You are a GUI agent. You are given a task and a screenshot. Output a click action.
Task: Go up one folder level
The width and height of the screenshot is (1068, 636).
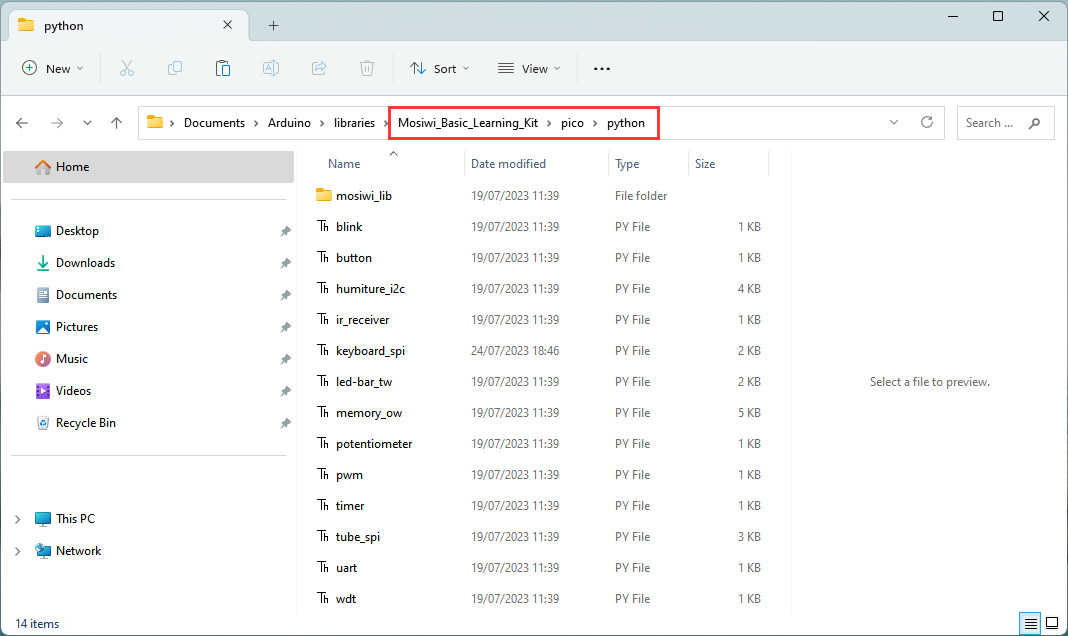[116, 123]
